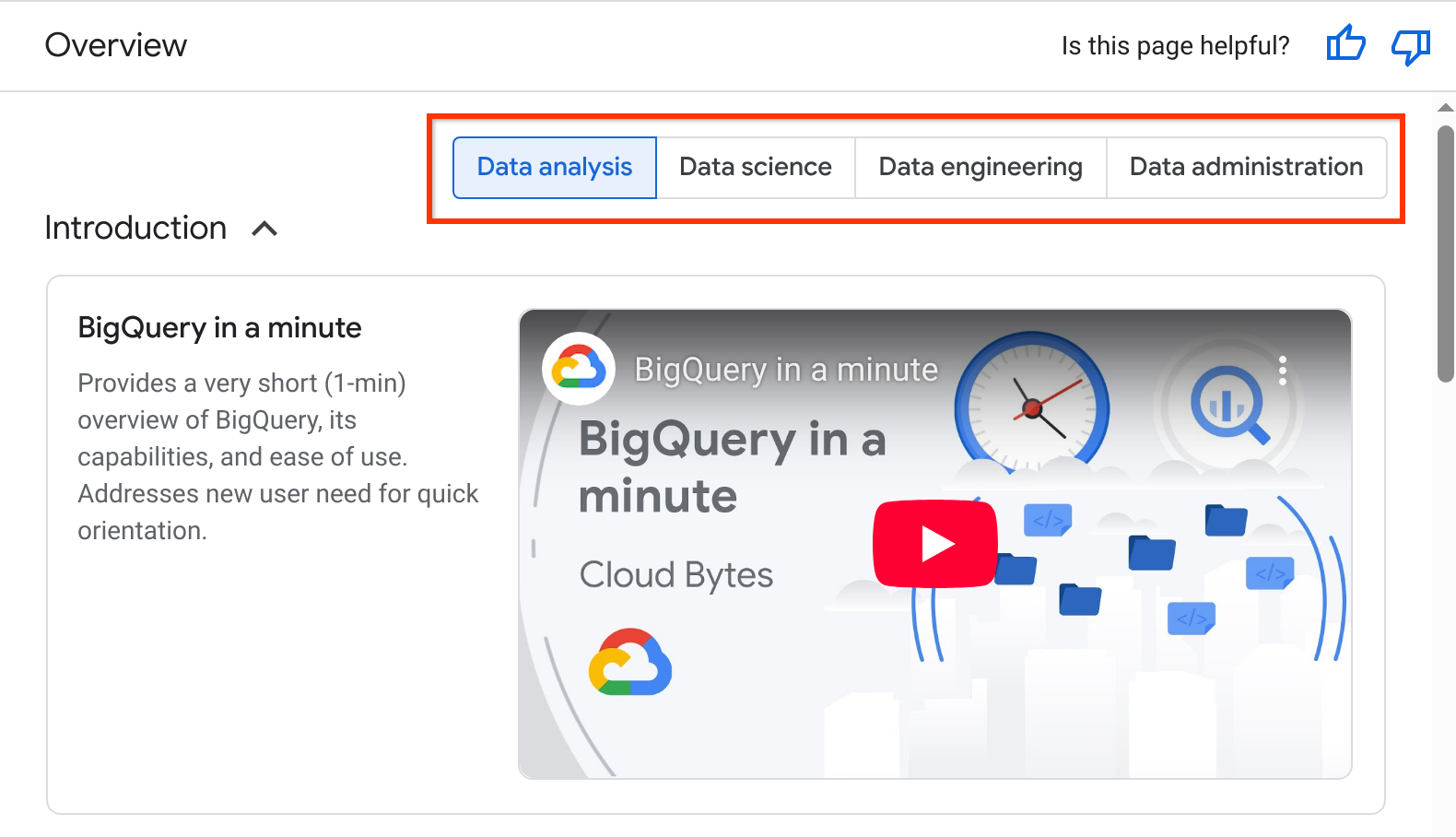Click the BigQuery in a minute heading
Screen dimensions: 1456x837
(x=219, y=327)
